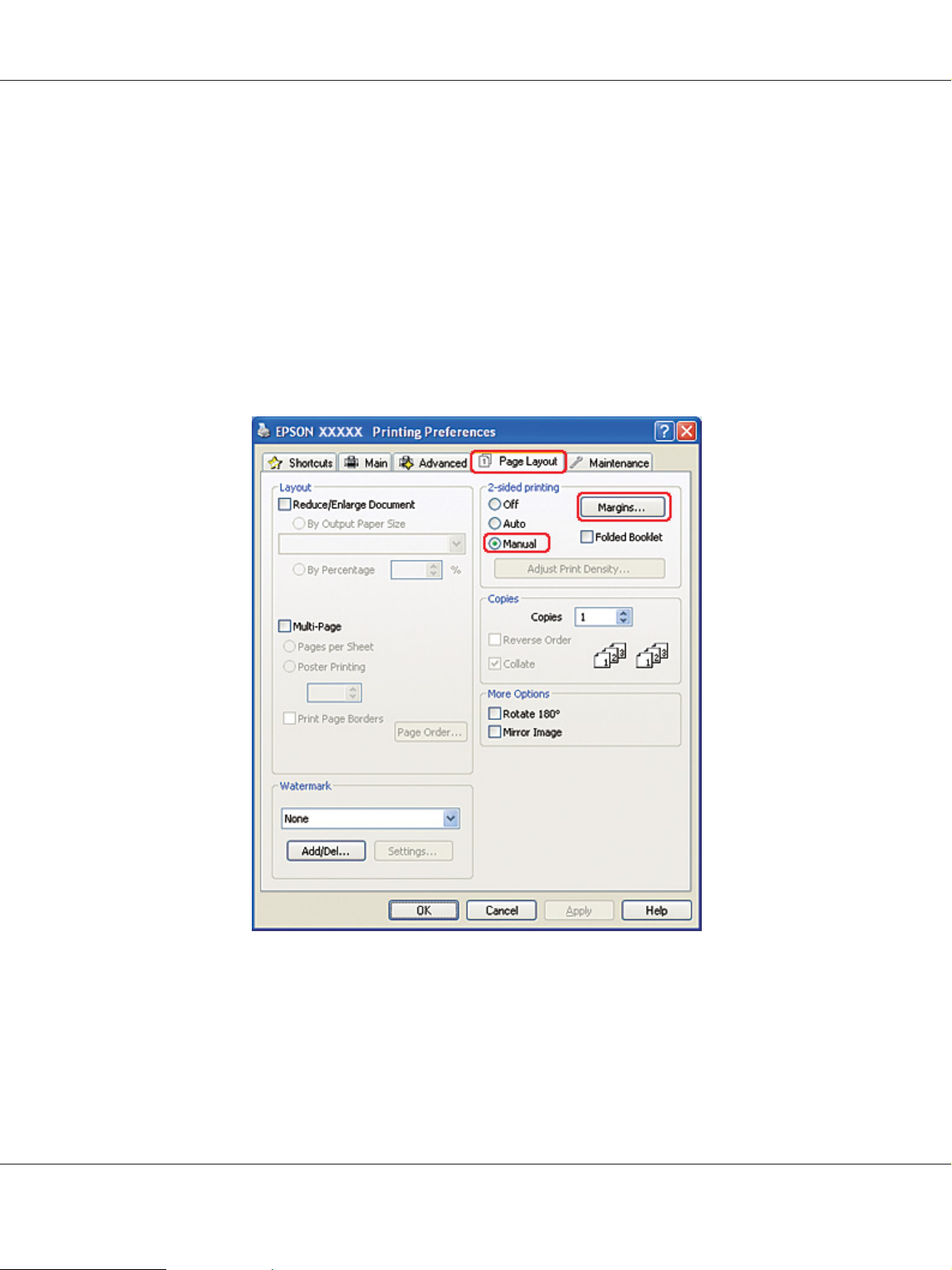Decrease the Copies count with down arrow
This screenshot has width=952, height=1270.
click(624, 621)
